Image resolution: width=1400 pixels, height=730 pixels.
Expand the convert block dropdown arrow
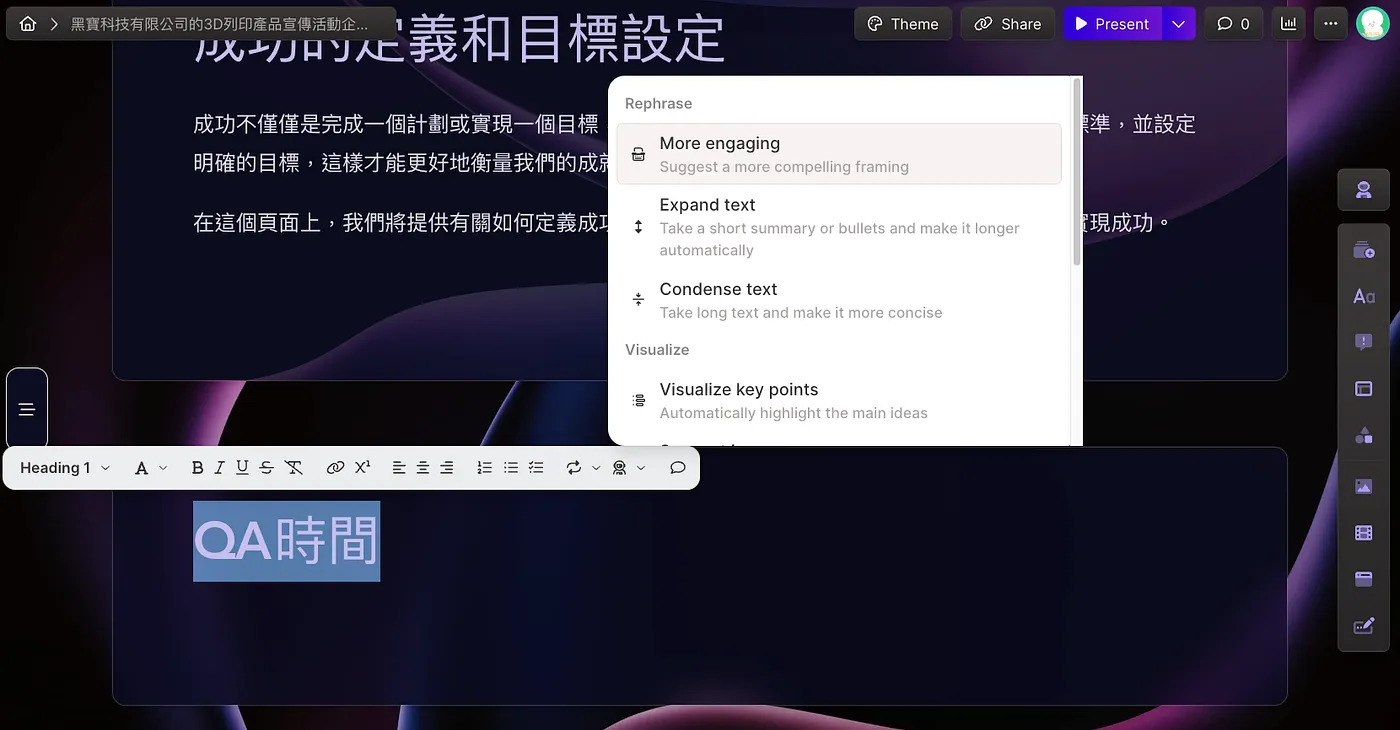(x=596, y=468)
